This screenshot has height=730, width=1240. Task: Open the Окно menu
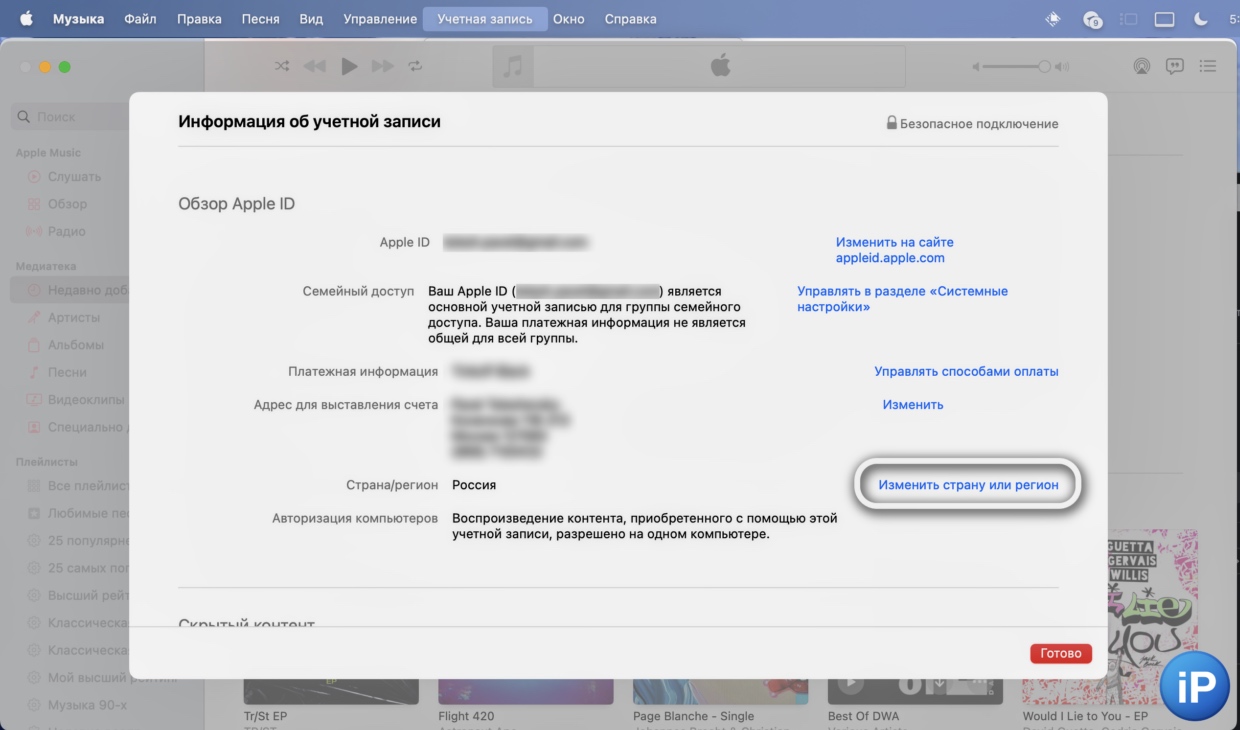pos(569,19)
